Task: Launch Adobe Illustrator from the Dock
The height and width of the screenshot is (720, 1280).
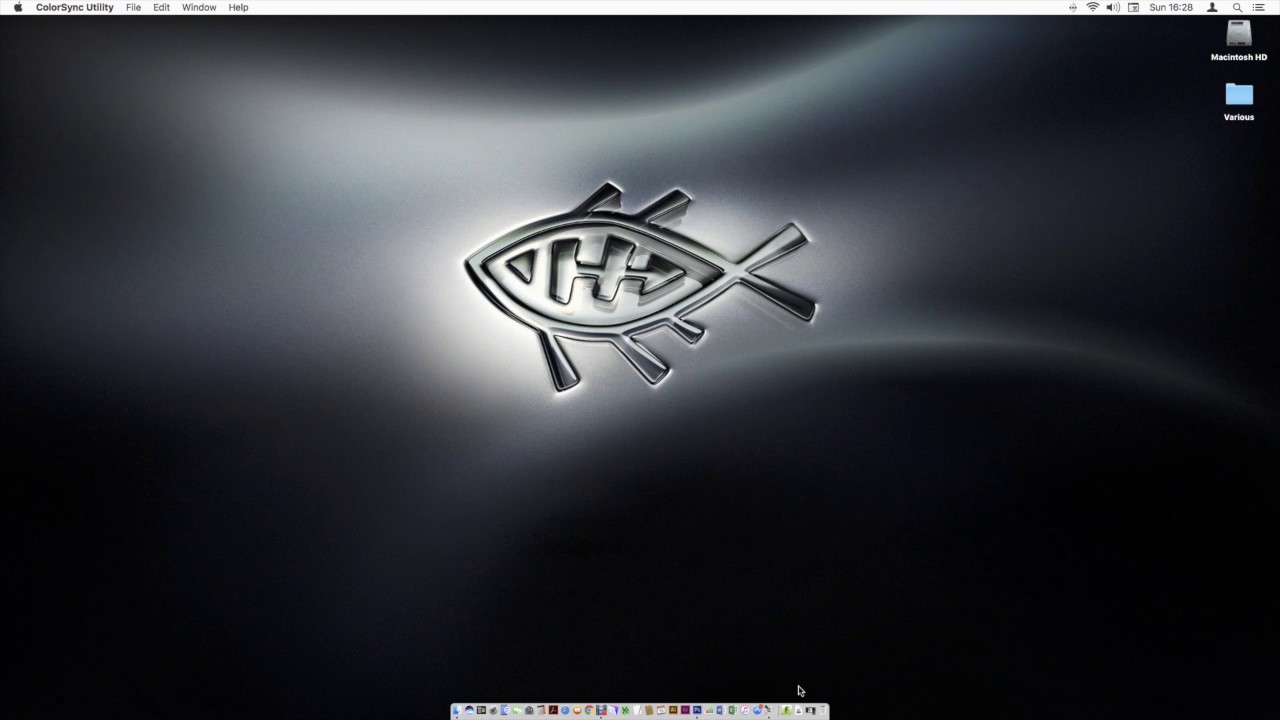Action: pos(673,710)
